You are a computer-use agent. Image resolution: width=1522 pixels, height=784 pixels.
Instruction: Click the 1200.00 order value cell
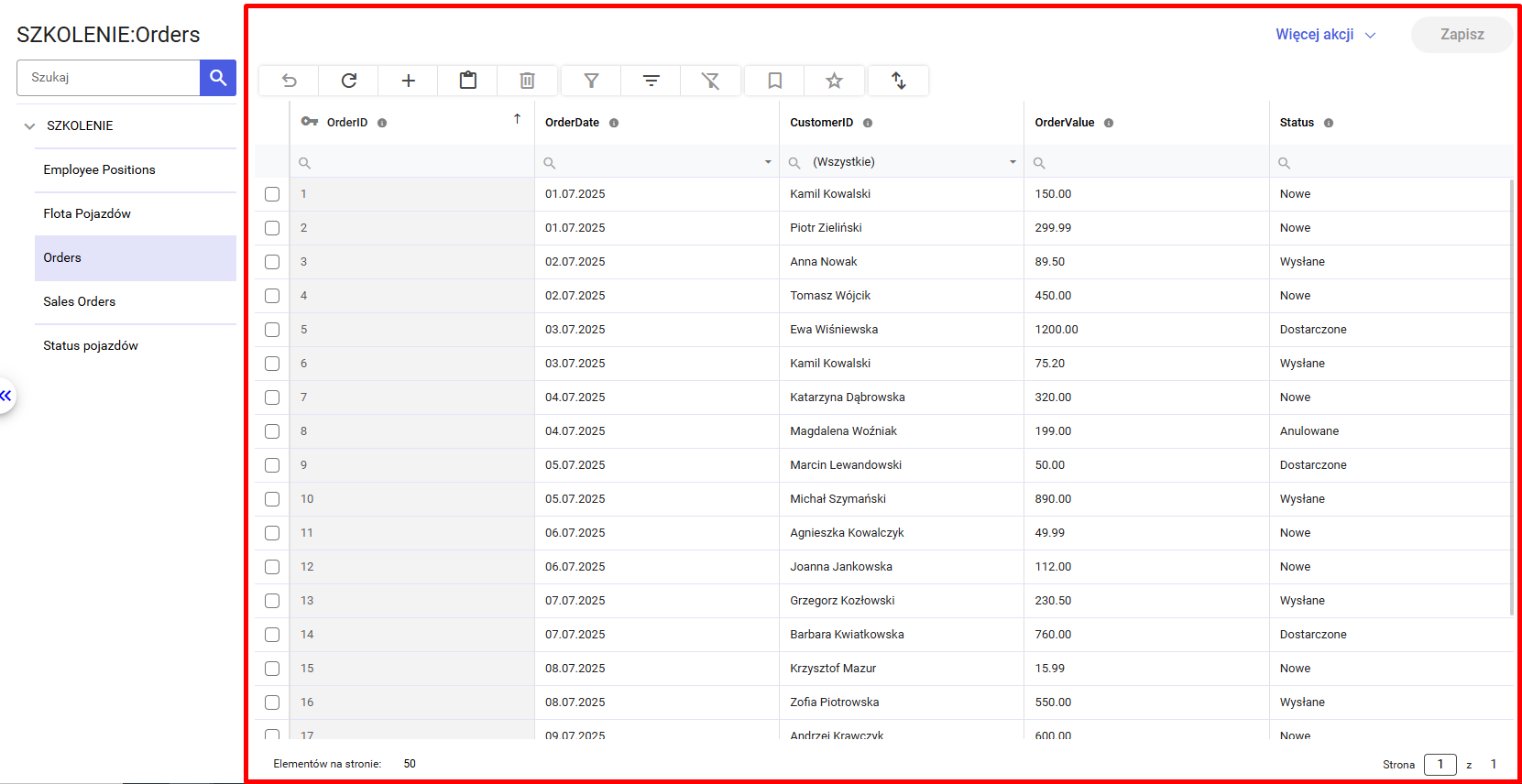coord(1146,330)
